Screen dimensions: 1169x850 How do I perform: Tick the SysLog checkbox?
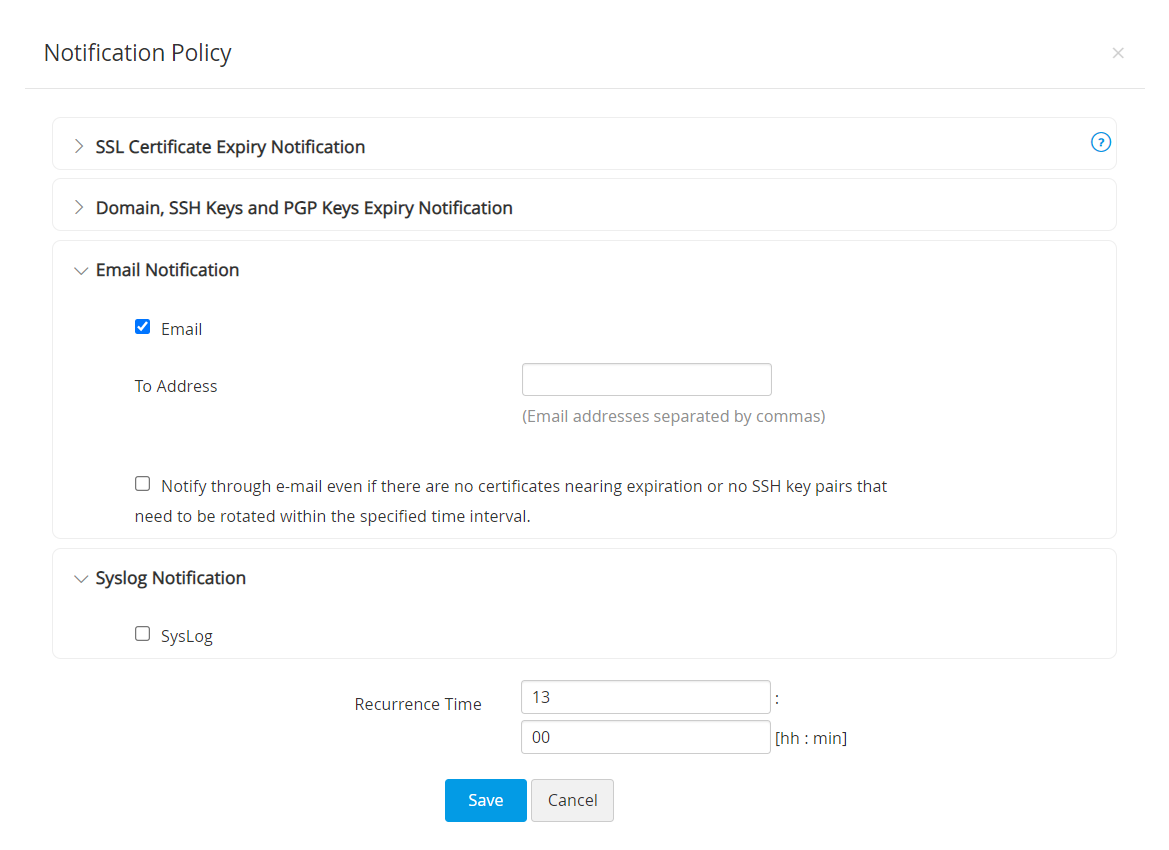coord(143,634)
